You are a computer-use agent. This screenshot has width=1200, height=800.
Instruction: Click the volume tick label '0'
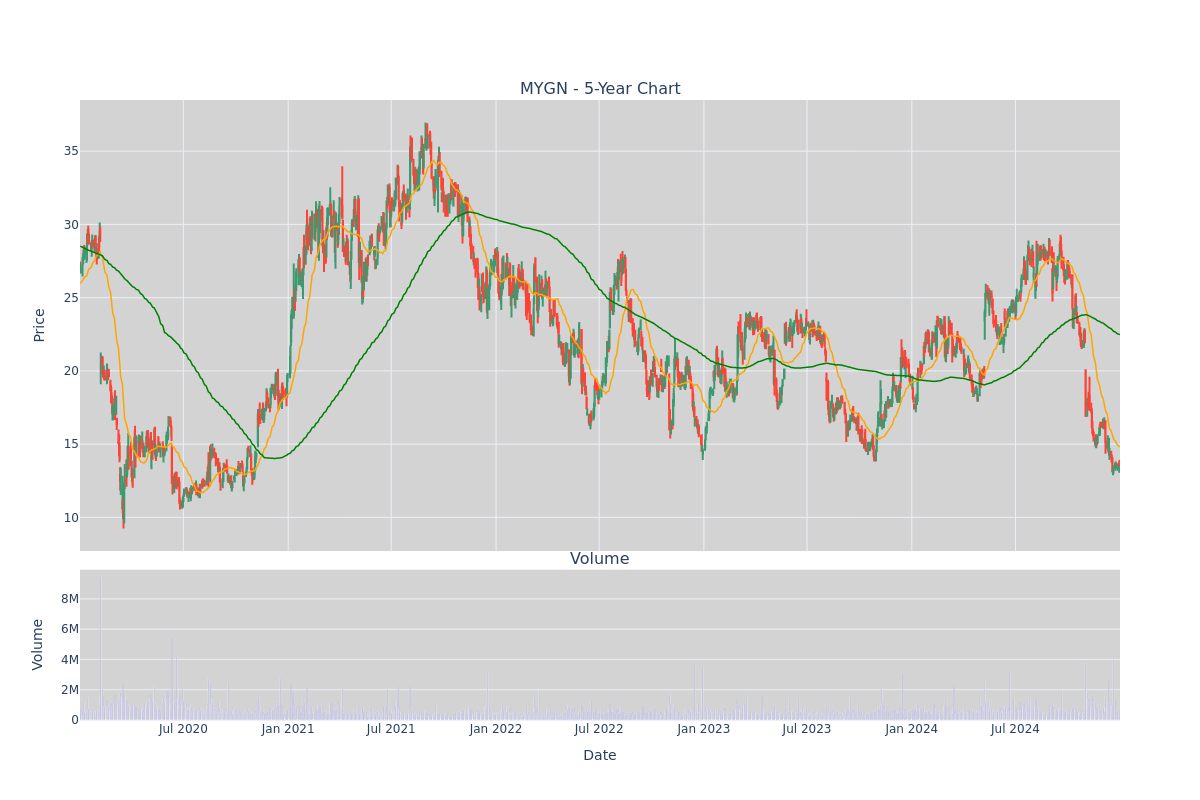pyautogui.click(x=75, y=720)
